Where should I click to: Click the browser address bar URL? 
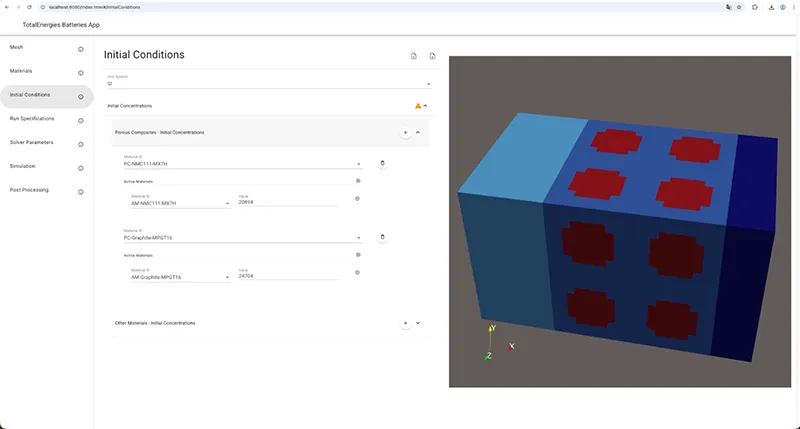tap(94, 7)
